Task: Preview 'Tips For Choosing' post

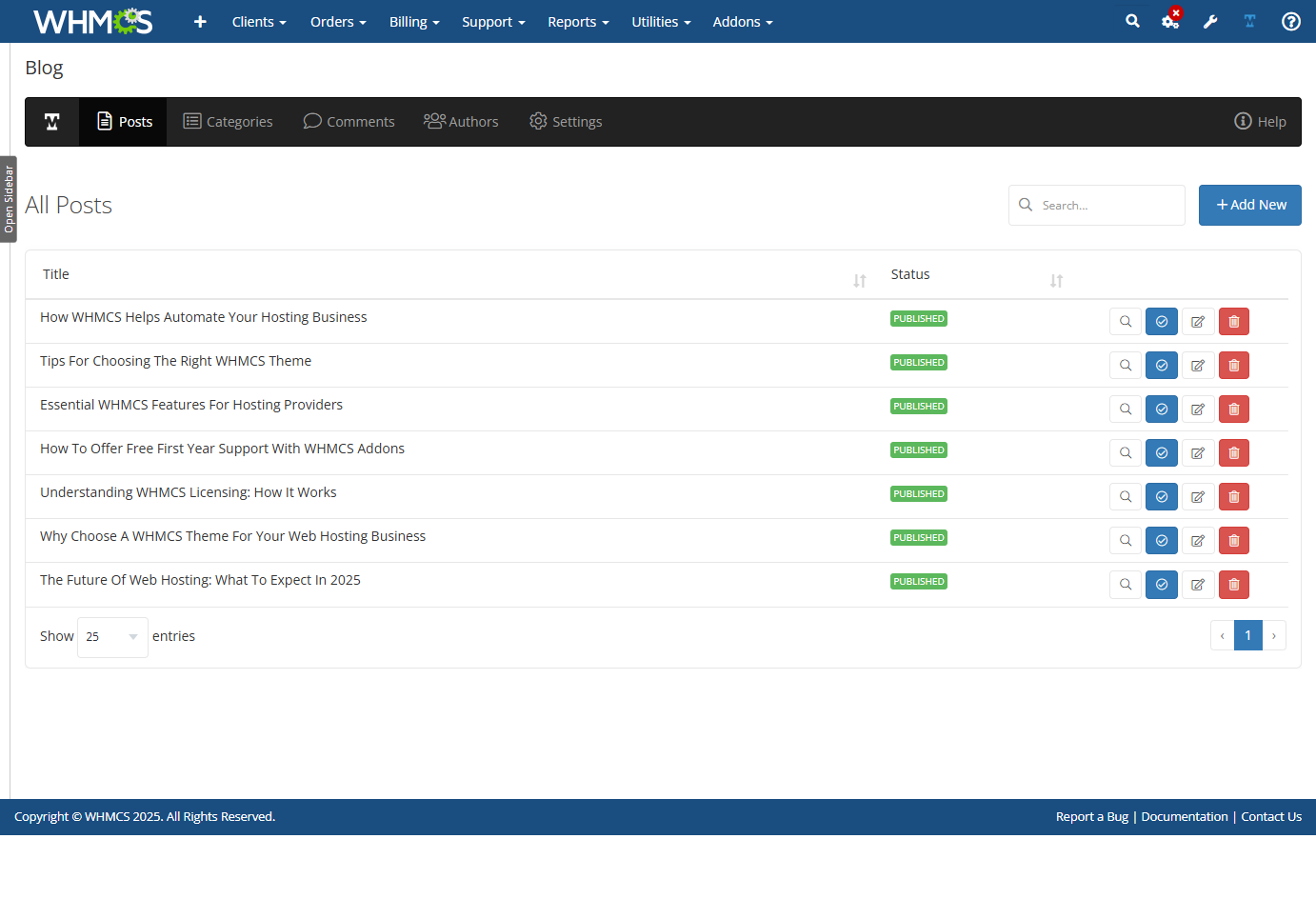Action: click(x=1126, y=366)
